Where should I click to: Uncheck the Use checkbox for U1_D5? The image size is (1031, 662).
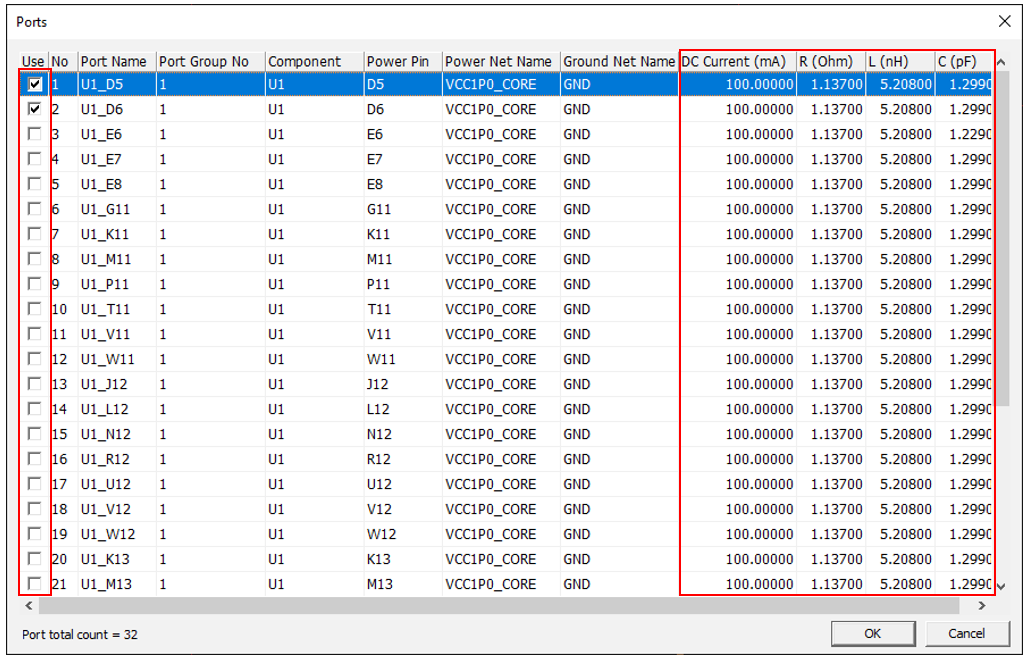tap(35, 85)
